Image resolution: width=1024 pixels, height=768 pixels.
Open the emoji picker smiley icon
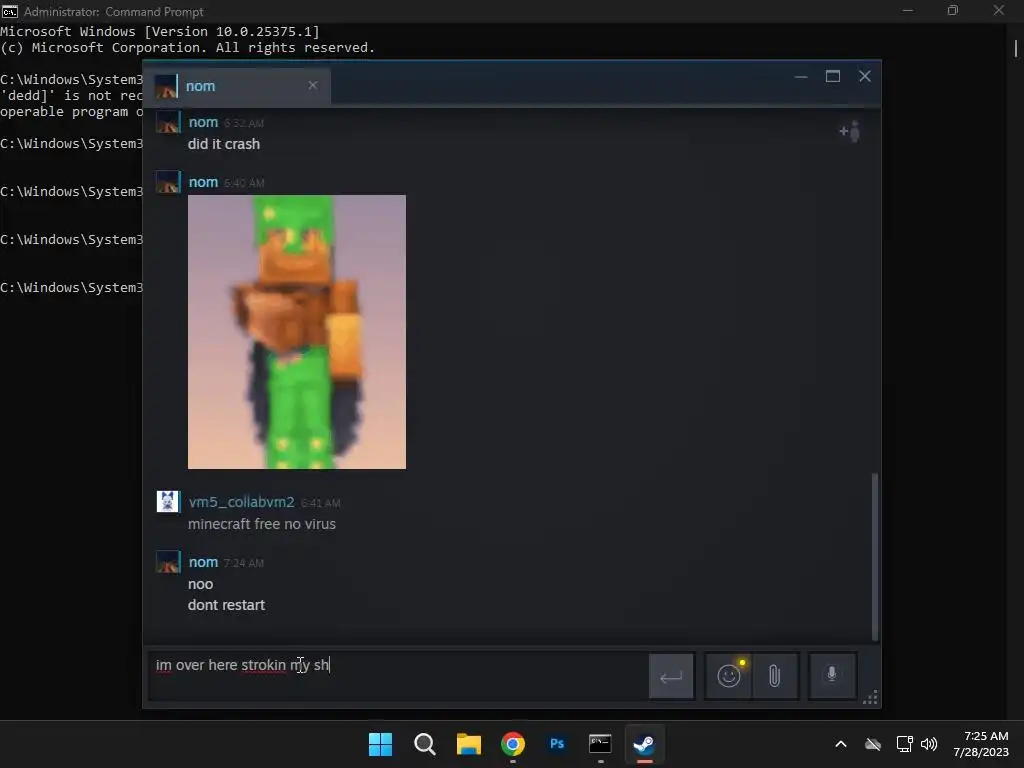pyautogui.click(x=729, y=675)
